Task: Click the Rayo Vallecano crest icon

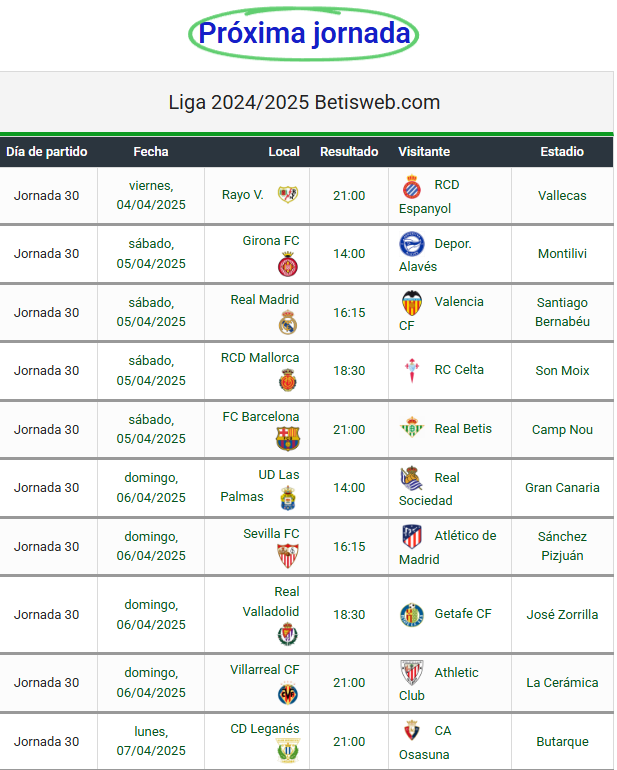Action: tap(288, 194)
